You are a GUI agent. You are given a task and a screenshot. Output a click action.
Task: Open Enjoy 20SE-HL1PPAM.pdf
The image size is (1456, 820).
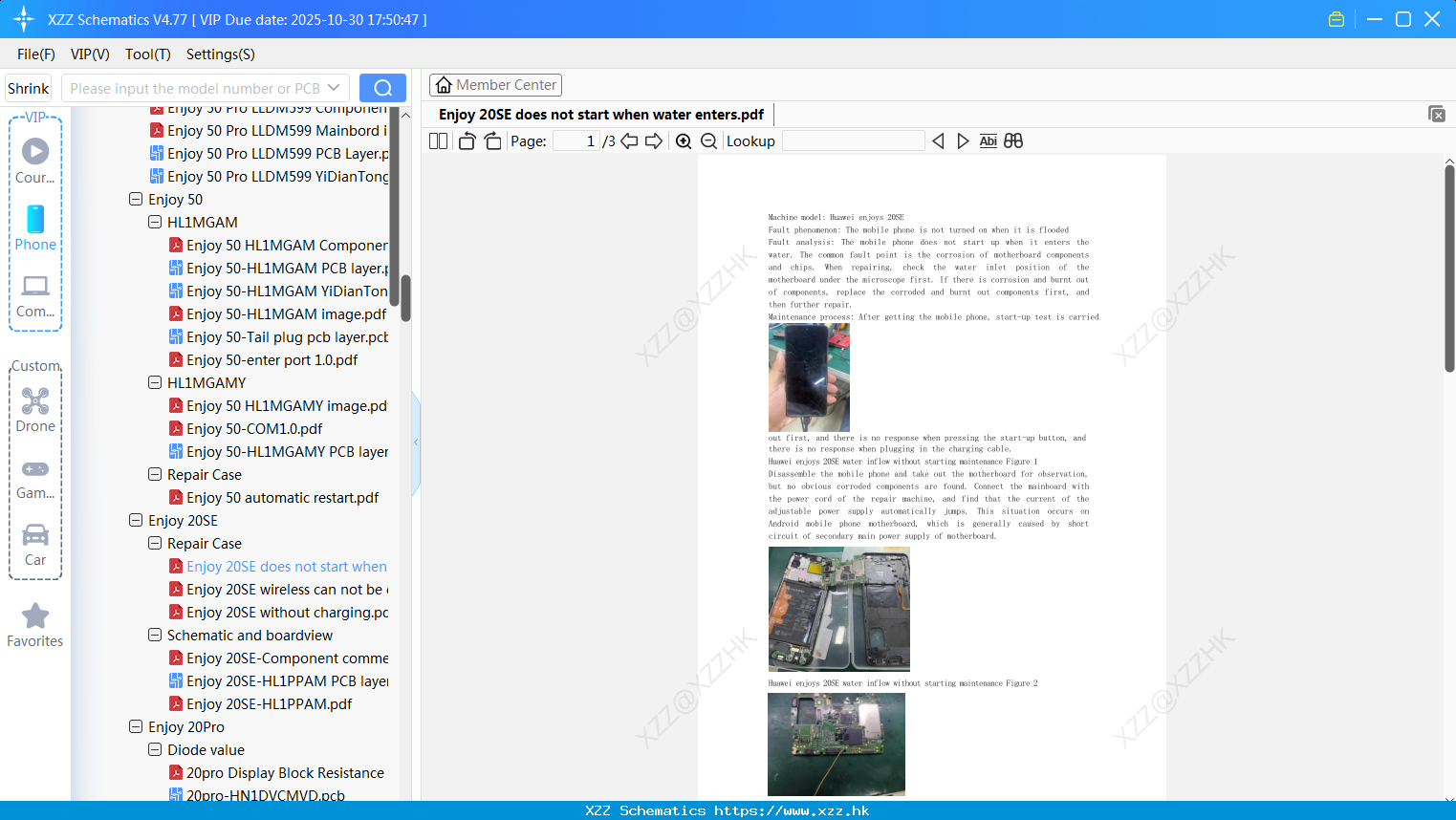coord(269,704)
